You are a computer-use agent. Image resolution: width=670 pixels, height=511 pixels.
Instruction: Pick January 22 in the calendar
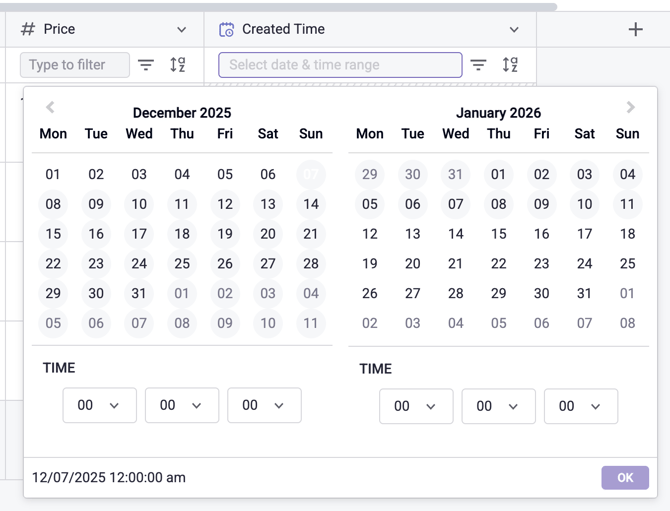tap(498, 264)
